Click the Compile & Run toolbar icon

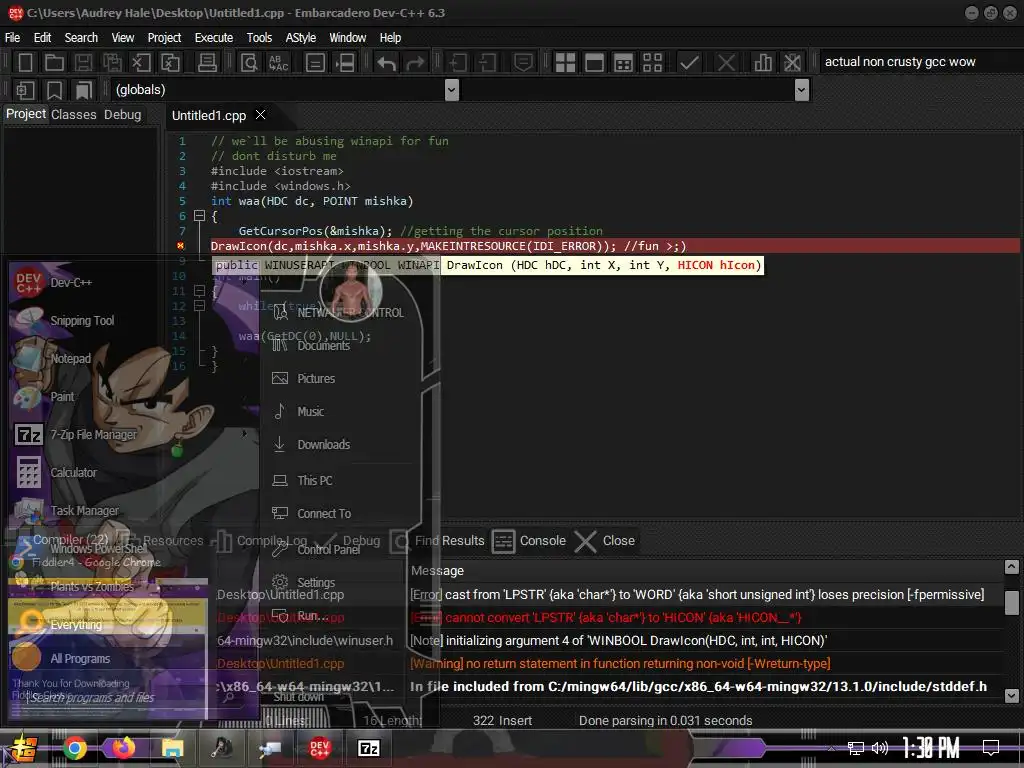tap(624, 63)
